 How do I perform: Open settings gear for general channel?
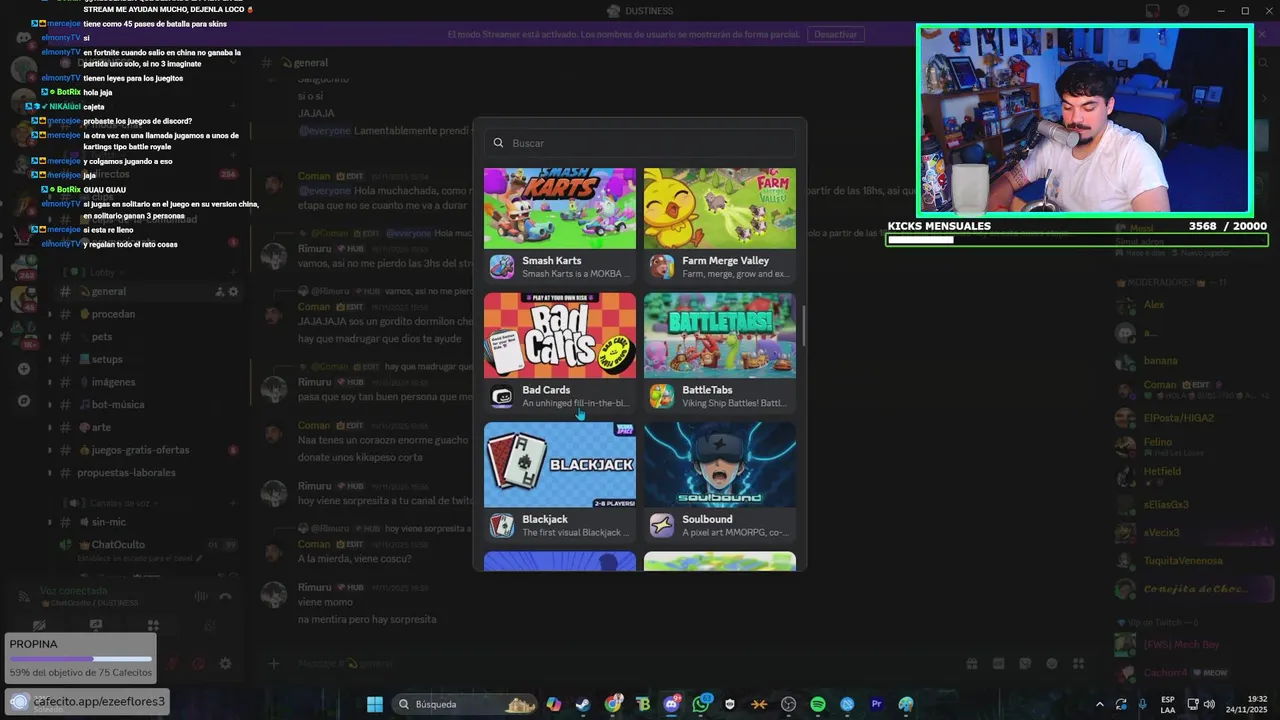pos(233,292)
